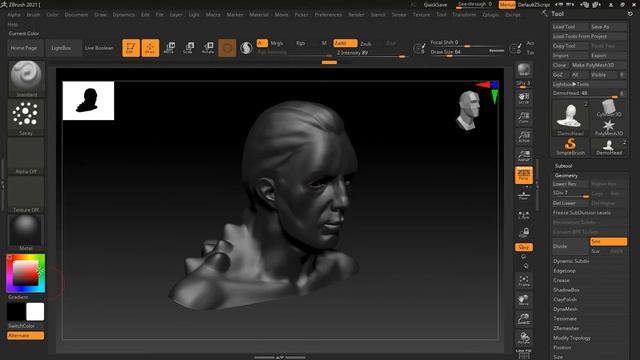Toggle Draw mode button
The image size is (640, 360).
coord(150,48)
